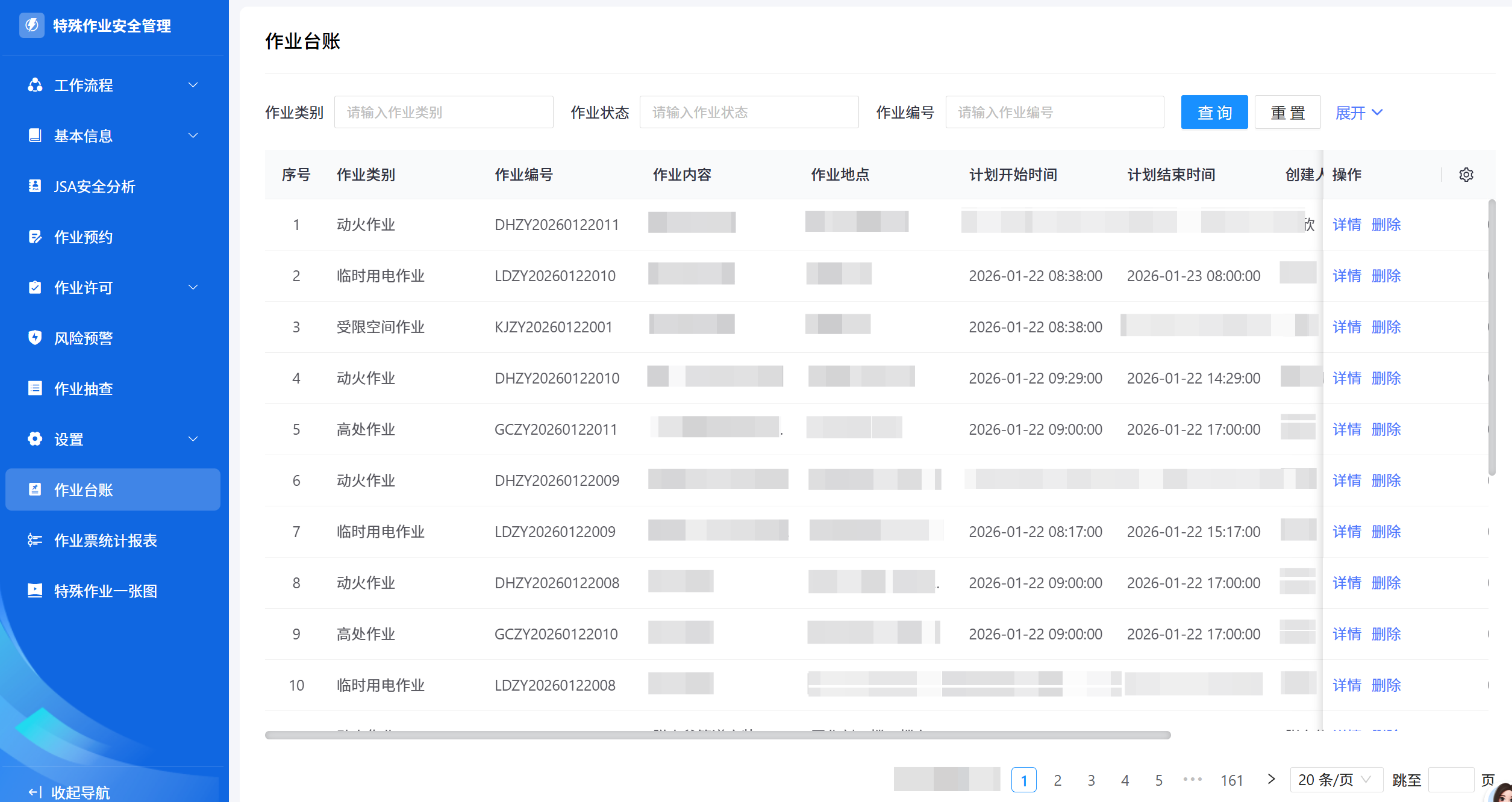
Task: Expand more filters with 展开
Action: point(1358,113)
